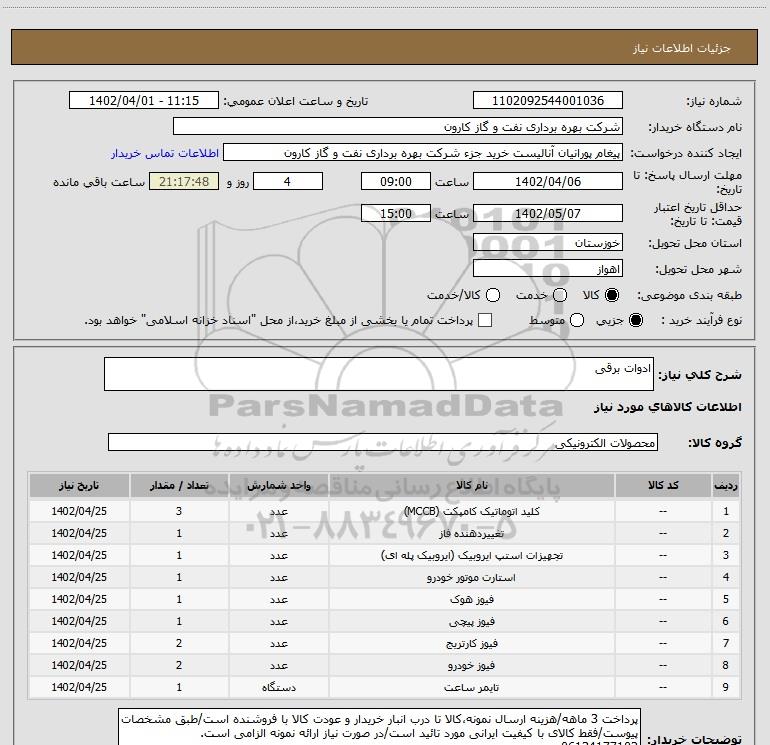The height and width of the screenshot is (745, 770).
Task: Click the ردیف column header
Action: coord(726,485)
